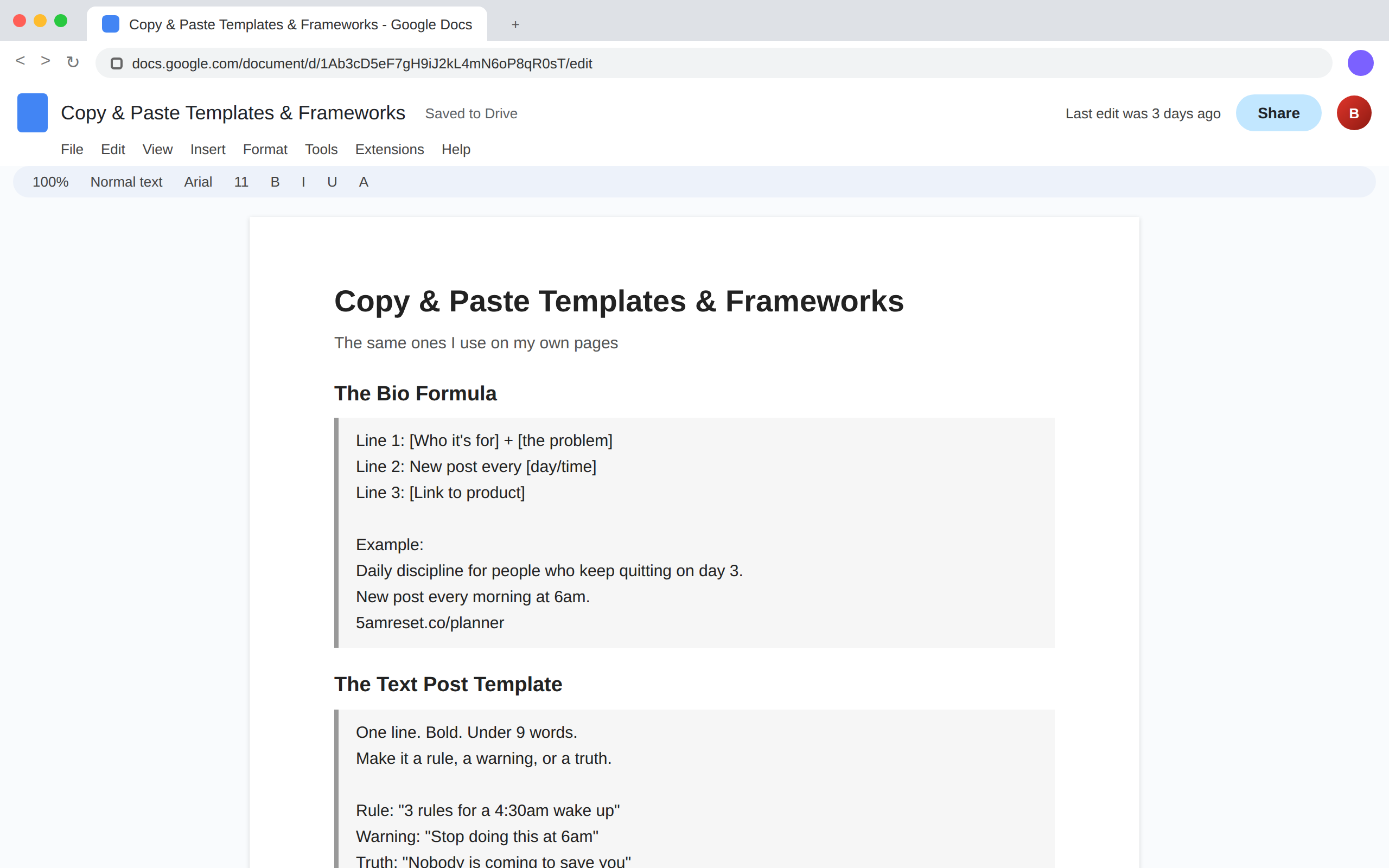Screen dimensions: 1389x868
Task: Open the purple browser profile avatar
Action: click(x=1360, y=62)
